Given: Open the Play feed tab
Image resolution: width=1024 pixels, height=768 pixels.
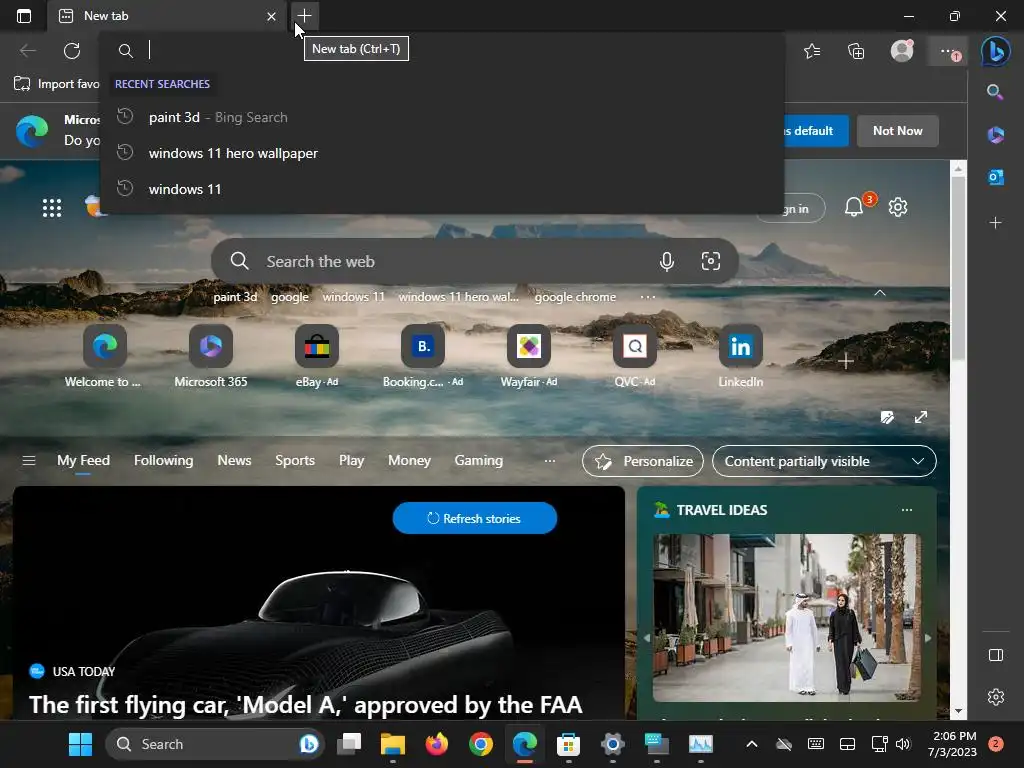Looking at the screenshot, I should coord(351,460).
